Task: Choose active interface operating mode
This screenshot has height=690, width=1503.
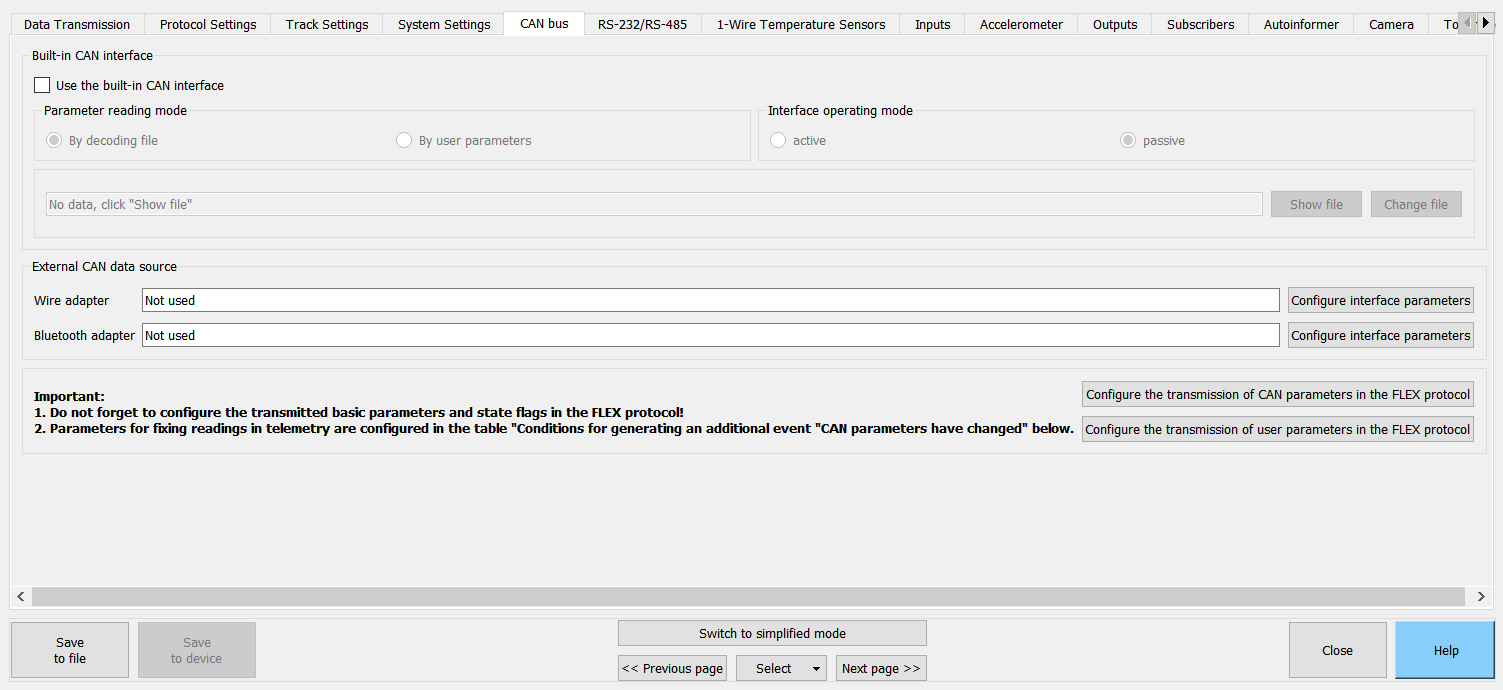Action: coord(778,141)
